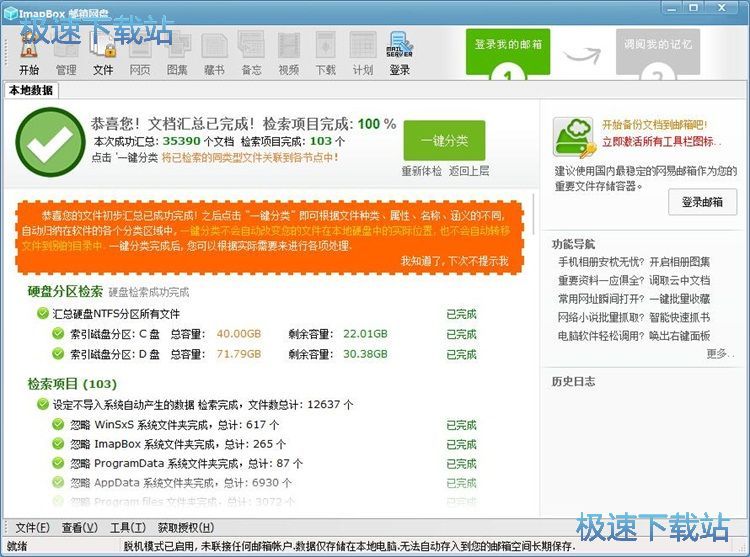750x557 pixels.
Task: Click the 硬盘分区检索 heading
Action: (x=65, y=291)
